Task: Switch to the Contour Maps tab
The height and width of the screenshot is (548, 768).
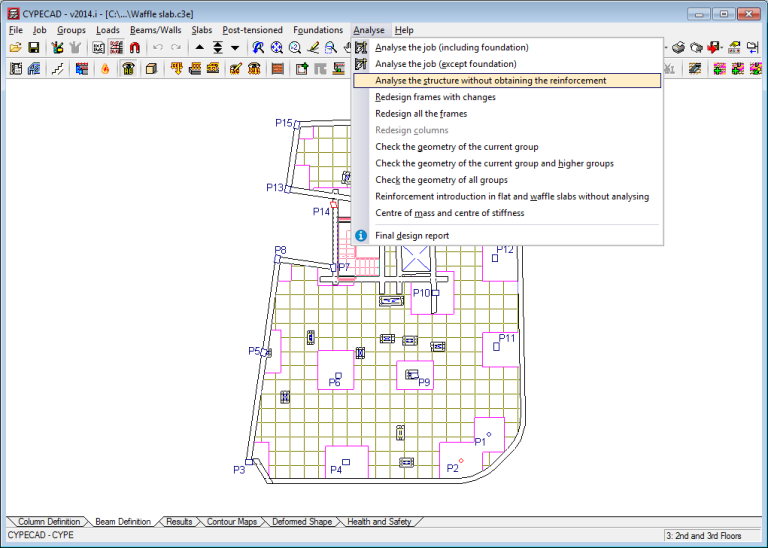Action: (x=231, y=522)
